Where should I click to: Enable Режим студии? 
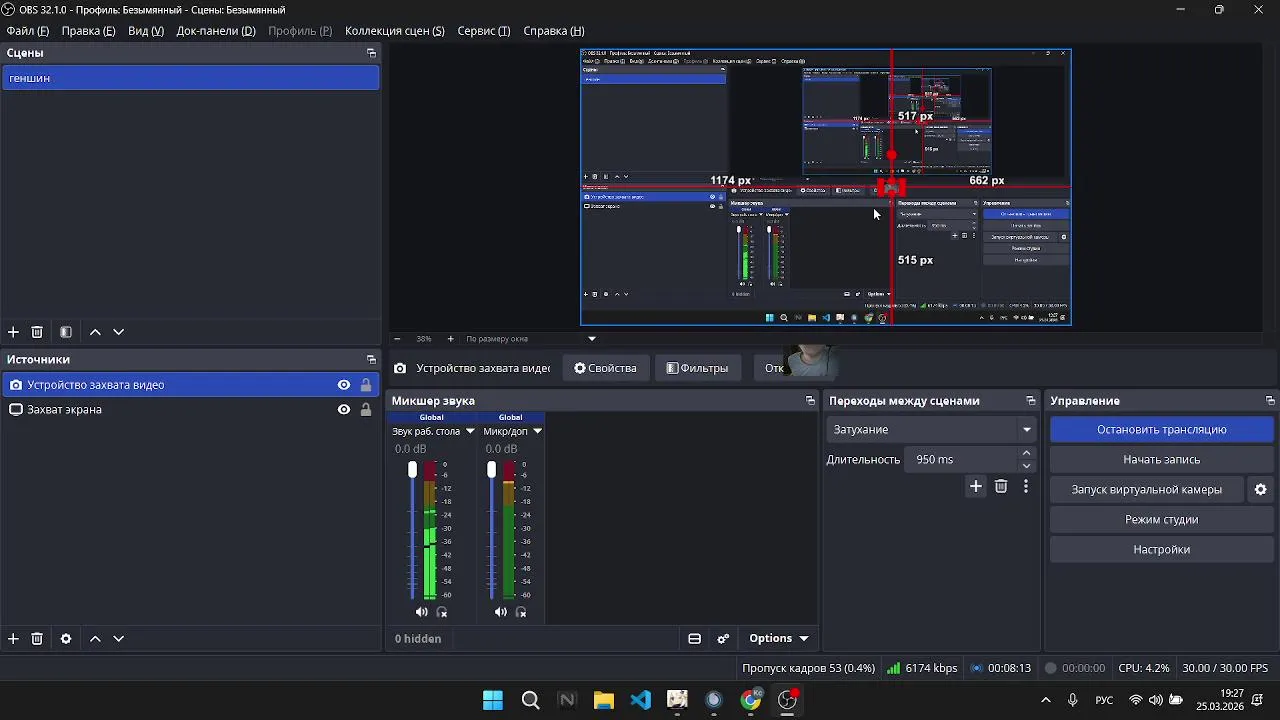click(1161, 520)
